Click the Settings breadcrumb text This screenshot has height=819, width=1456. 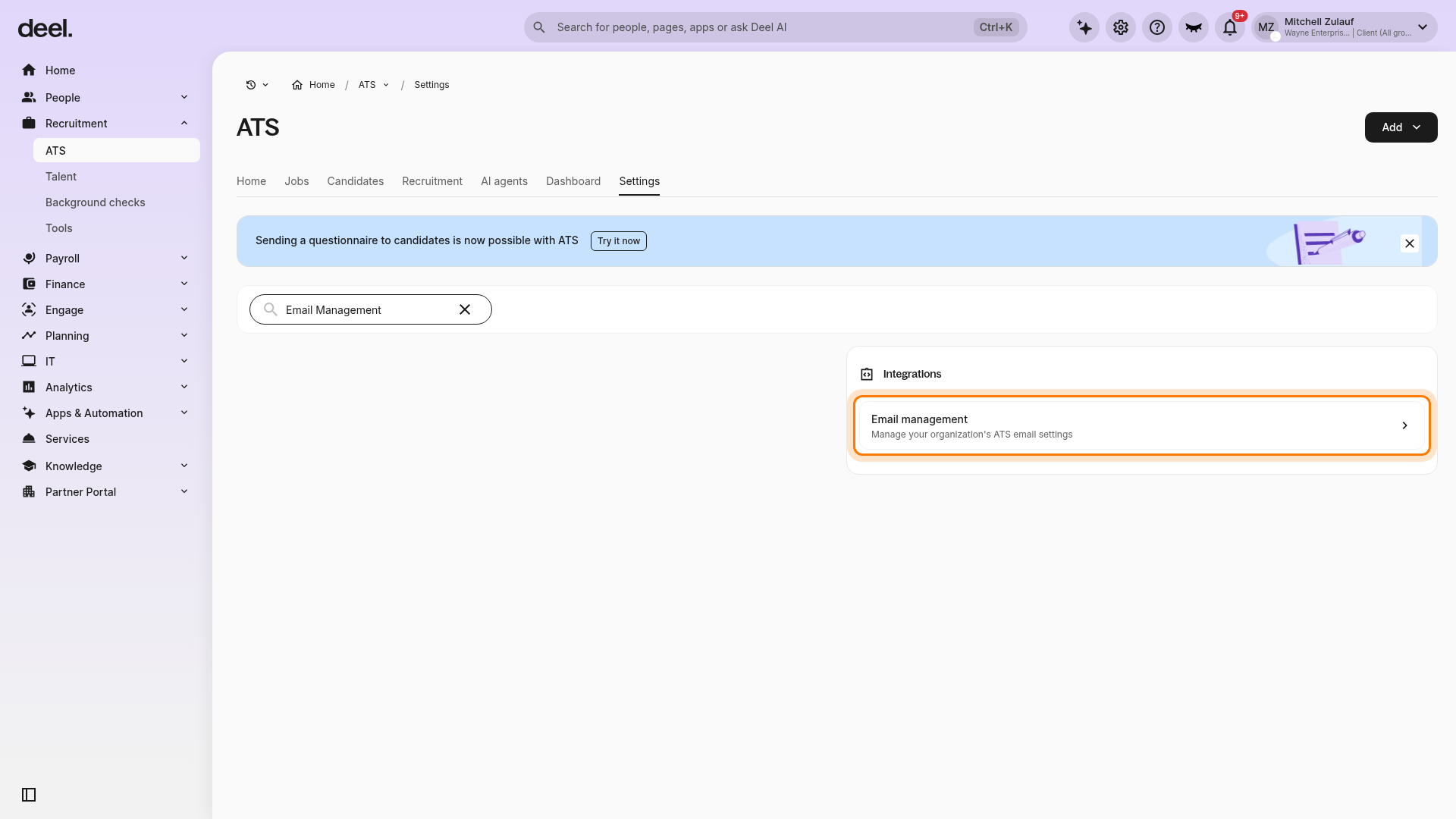[431, 85]
